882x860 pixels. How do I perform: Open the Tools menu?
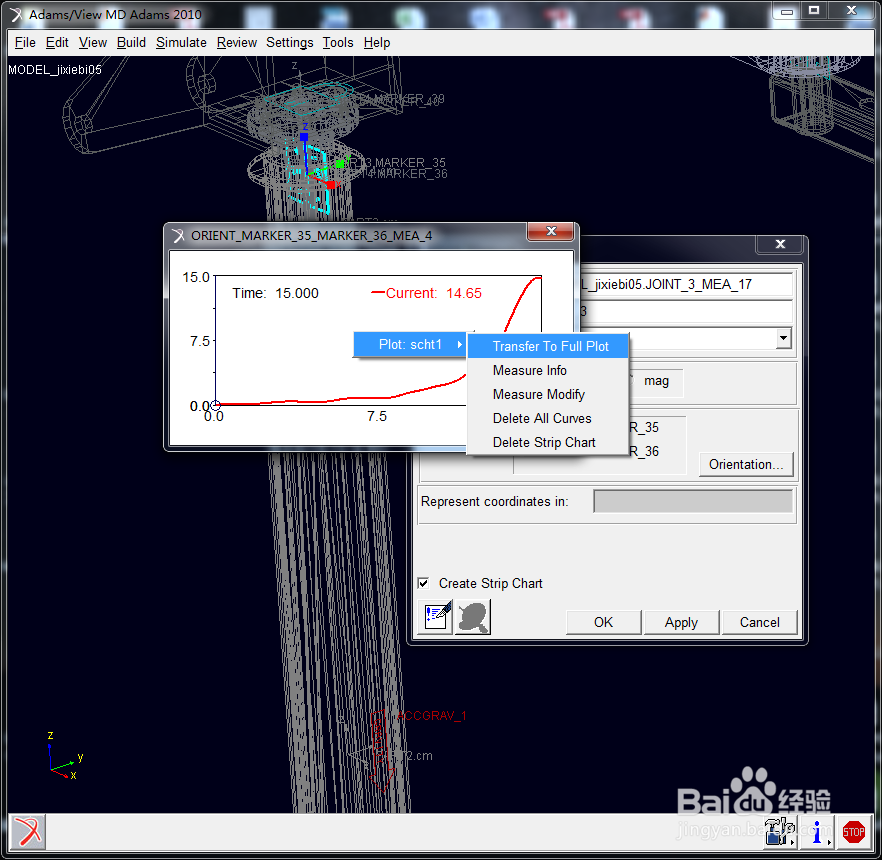(338, 43)
